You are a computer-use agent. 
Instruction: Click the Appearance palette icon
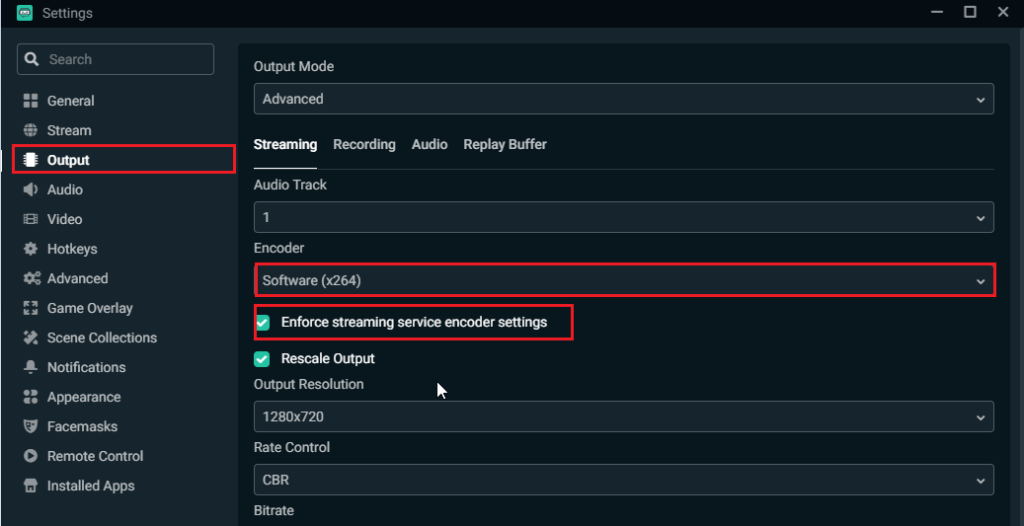(31, 397)
